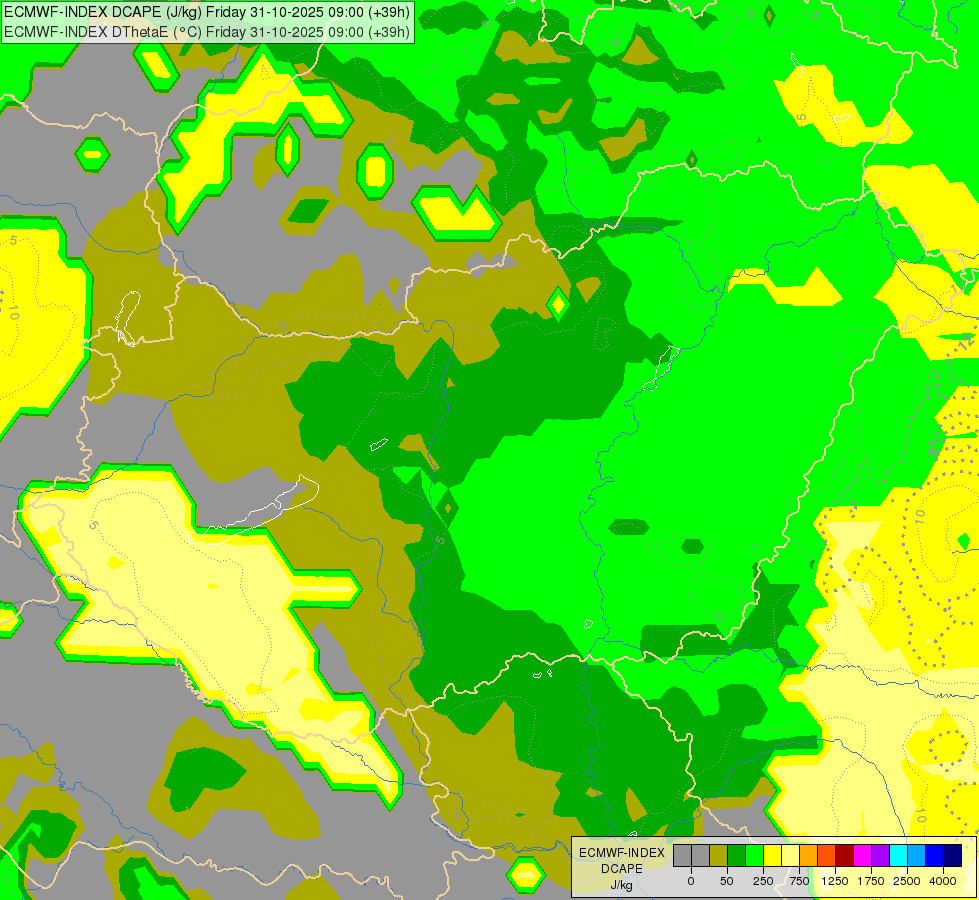This screenshot has height=900, width=979.
Task: Click the DThetaE title line in header
Action: [207, 32]
